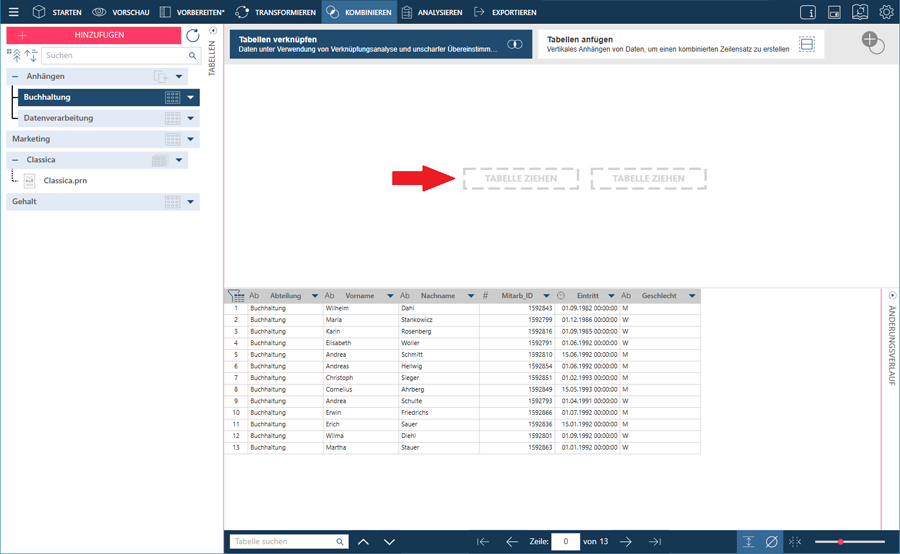900x554 pixels.
Task: Open the settings gear
Action: (x=886, y=12)
